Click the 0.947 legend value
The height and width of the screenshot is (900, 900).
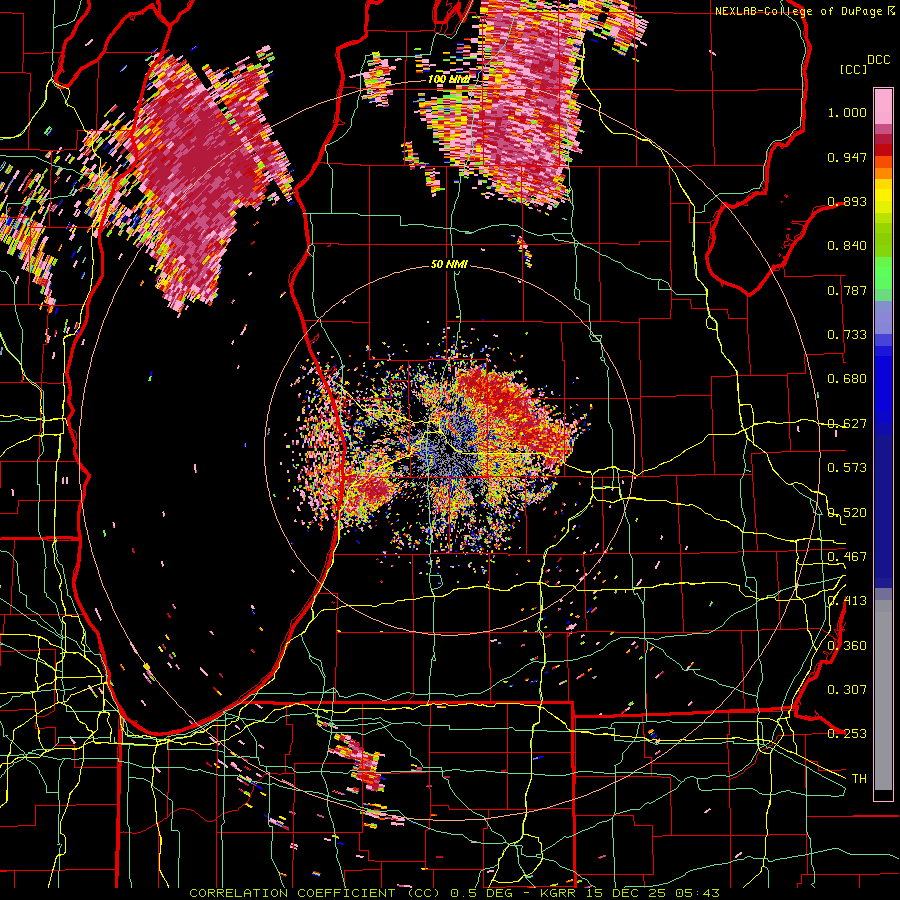[847, 157]
